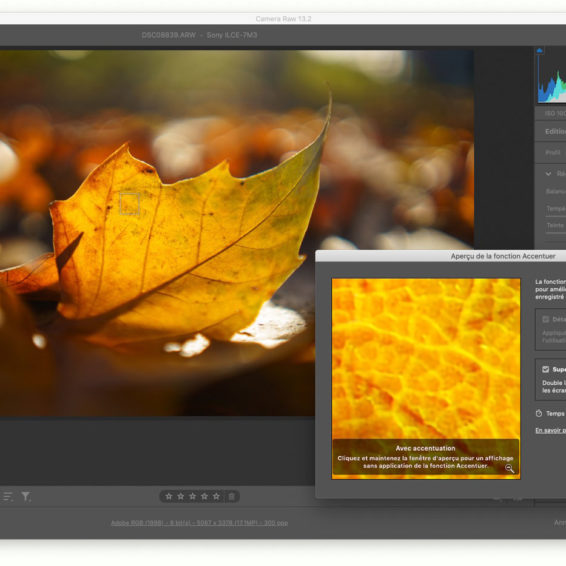
Task: Open workflow options link Adobe RGB (1998)
Action: [199, 523]
